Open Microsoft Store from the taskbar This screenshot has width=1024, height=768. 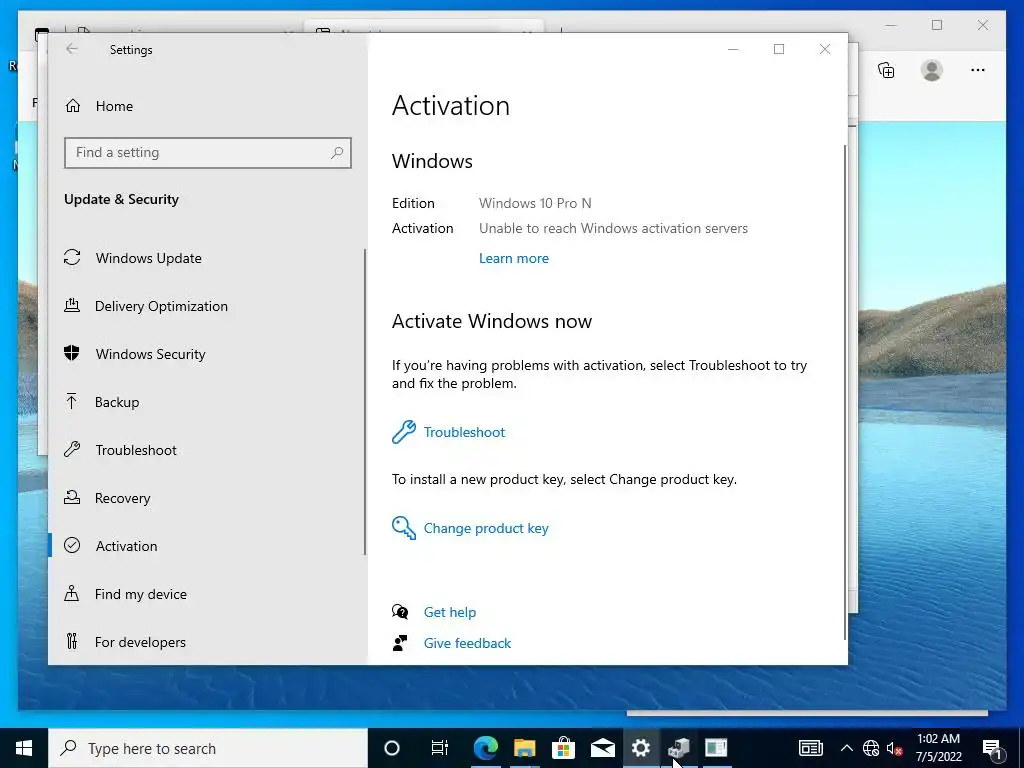563,748
